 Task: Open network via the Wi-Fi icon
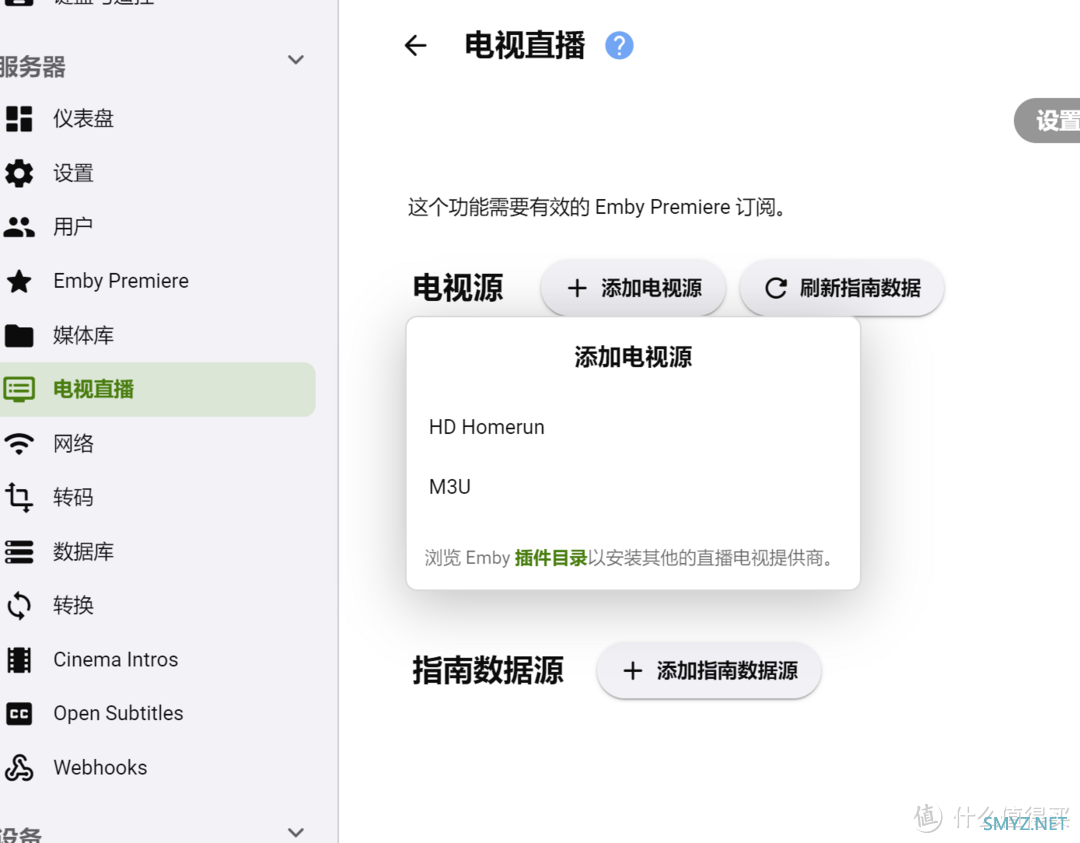pyautogui.click(x=19, y=443)
